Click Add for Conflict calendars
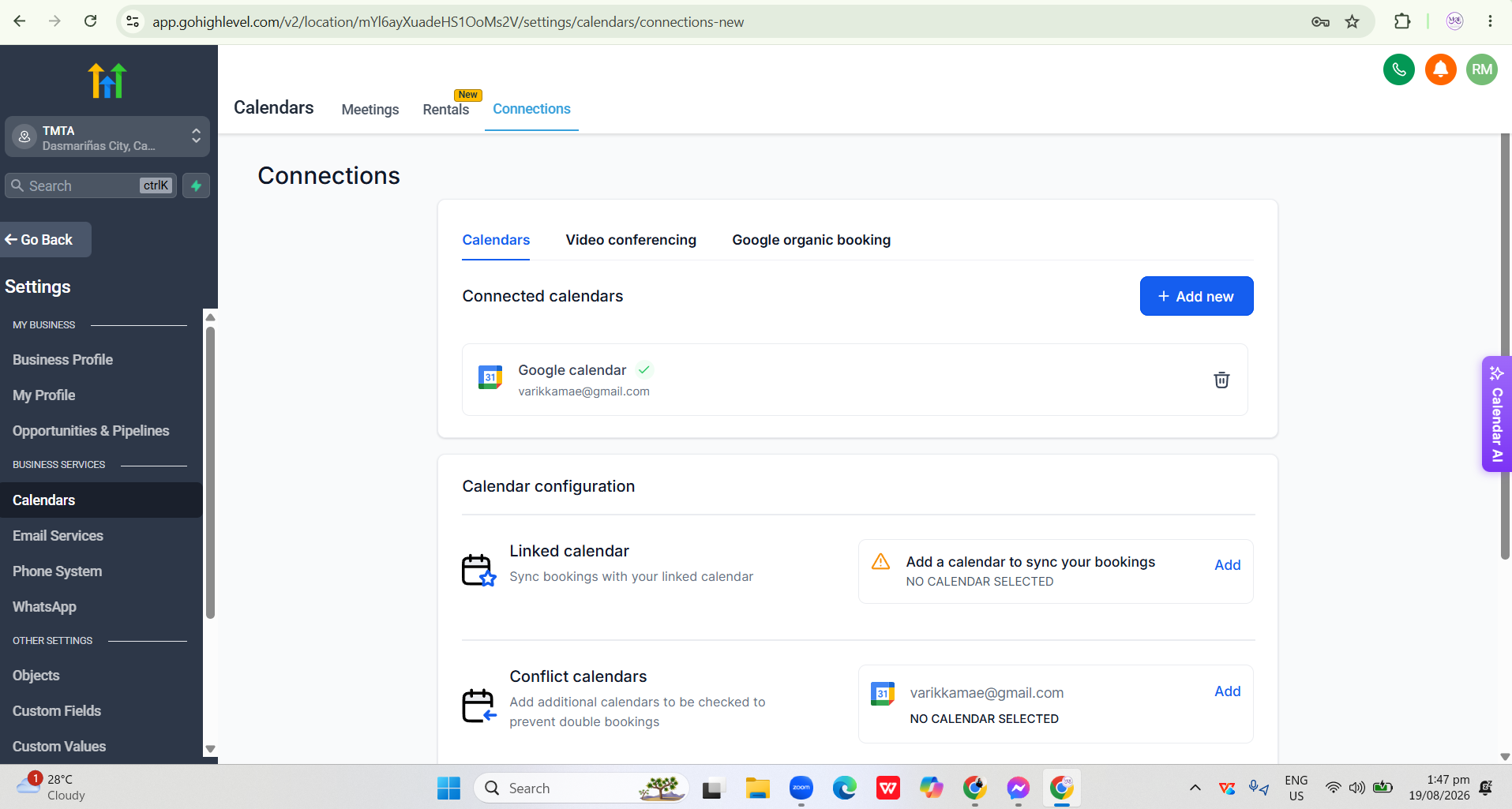The image size is (1512, 809). click(1227, 691)
